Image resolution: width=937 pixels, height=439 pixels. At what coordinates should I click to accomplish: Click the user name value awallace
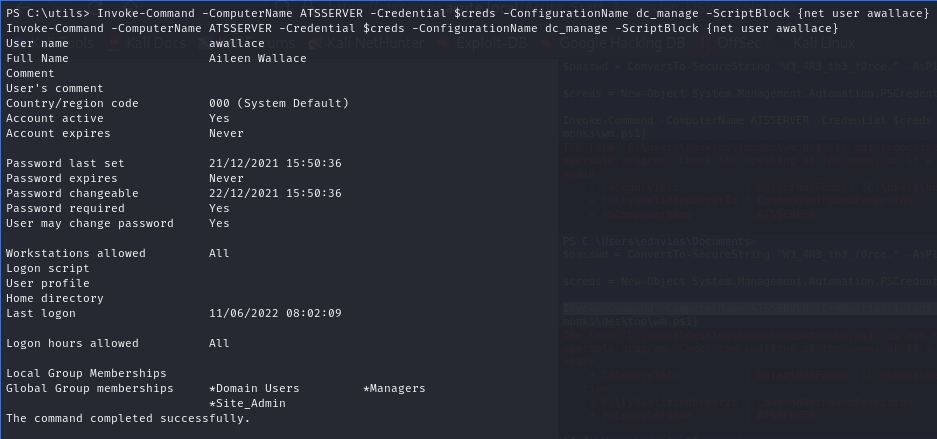click(x=236, y=44)
